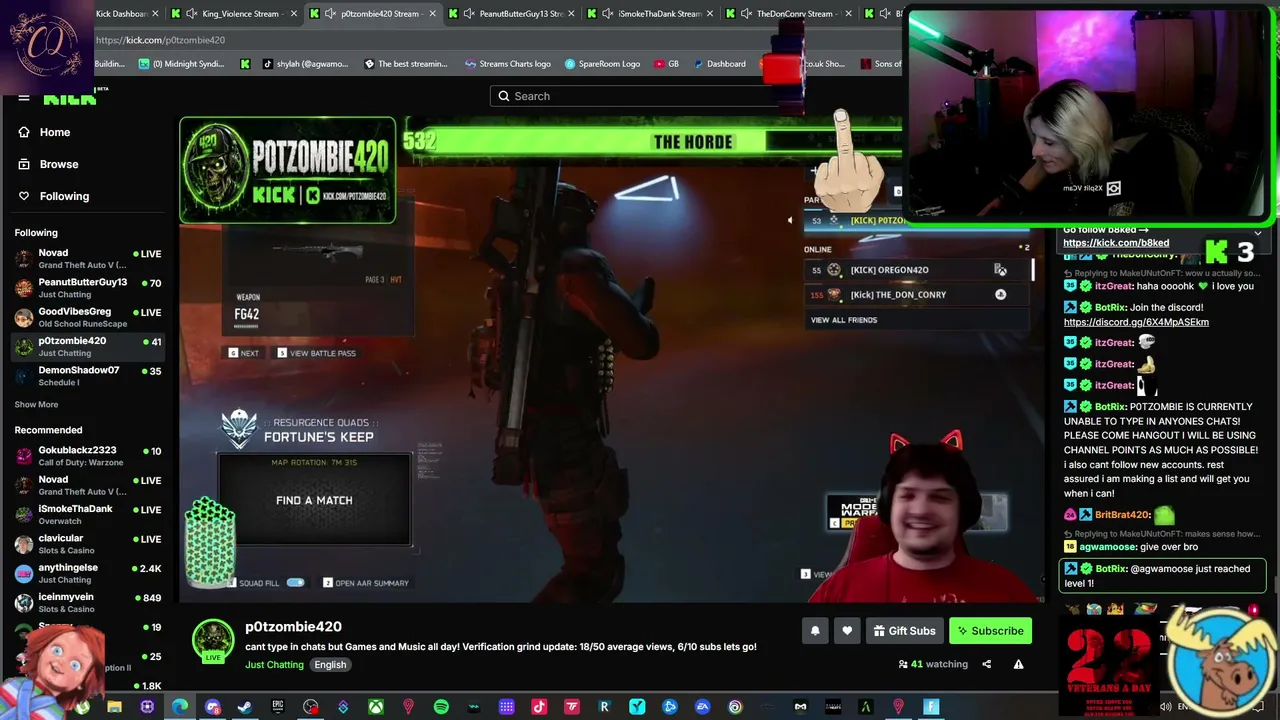Open the Xbox app in the taskbar
This screenshot has height=720, width=1280.
point(376,708)
